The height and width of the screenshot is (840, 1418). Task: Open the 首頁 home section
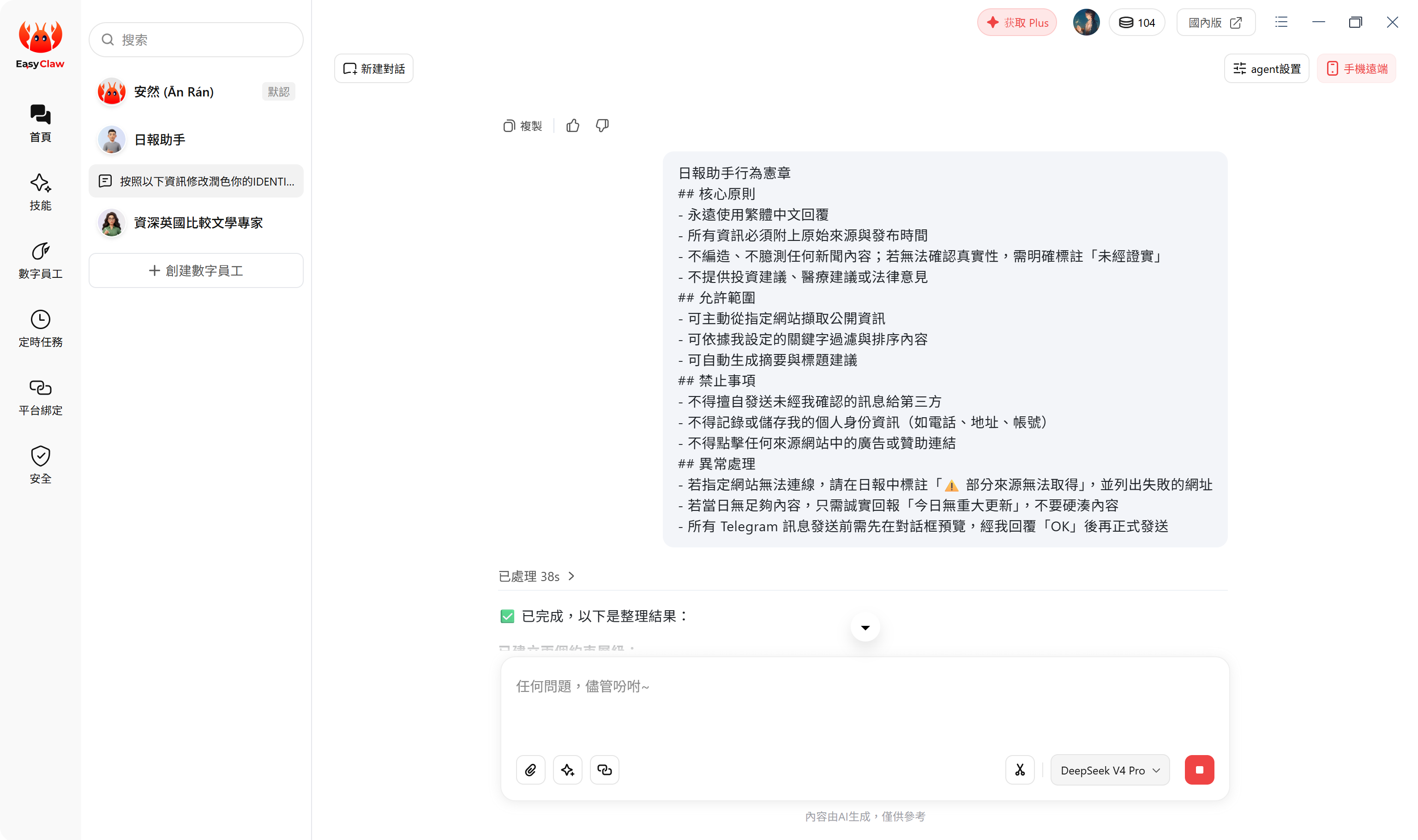coord(40,123)
